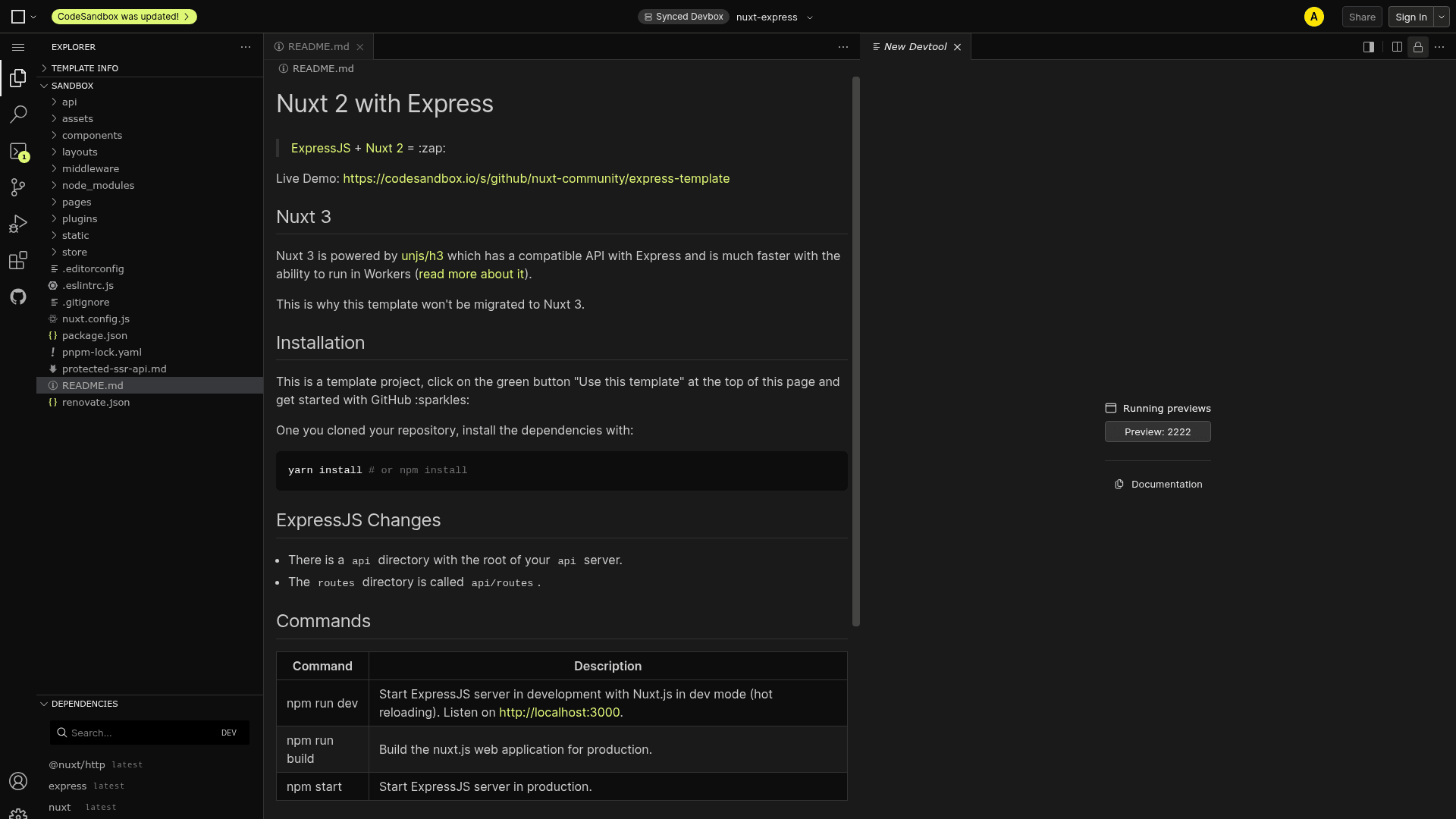This screenshot has width=1456, height=819.
Task: Open the Accounts profile icon
Action: coord(18,781)
